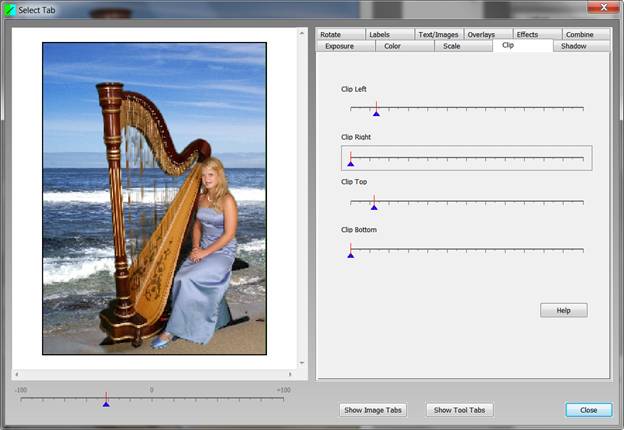The width and height of the screenshot is (624, 430).
Task: Select the Text/Images tab
Action: coord(438,35)
